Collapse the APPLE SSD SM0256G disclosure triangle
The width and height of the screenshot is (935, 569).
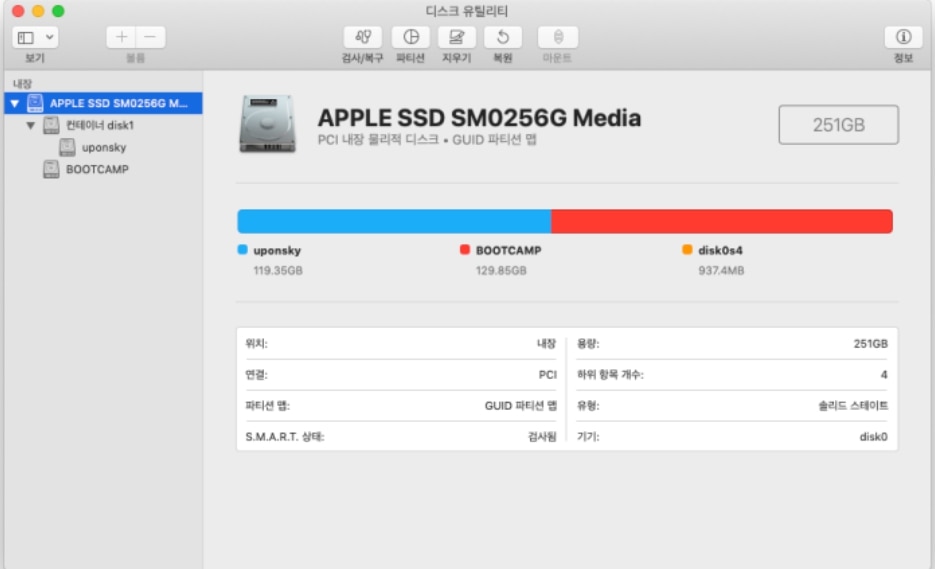[15, 103]
